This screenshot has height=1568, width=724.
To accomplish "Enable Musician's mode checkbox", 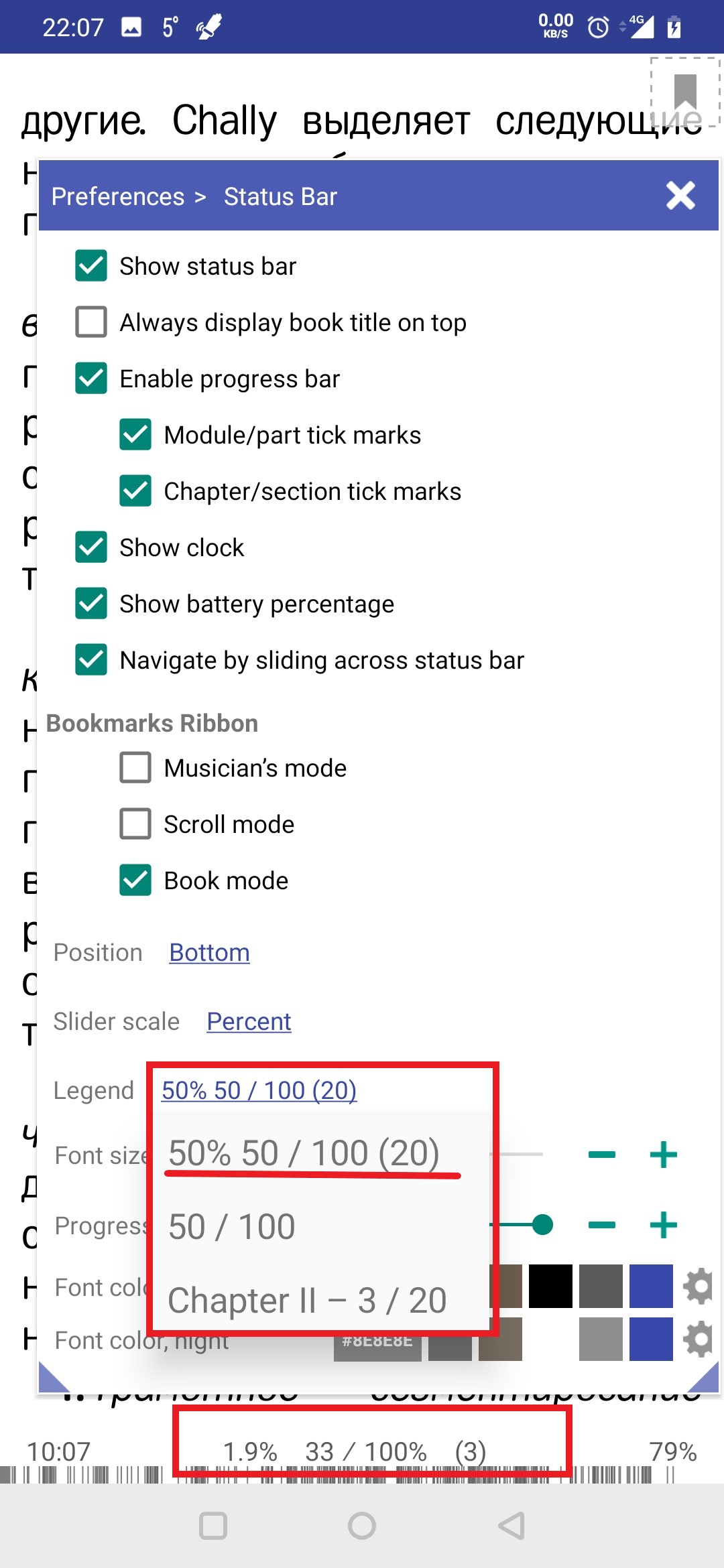I will (135, 768).
